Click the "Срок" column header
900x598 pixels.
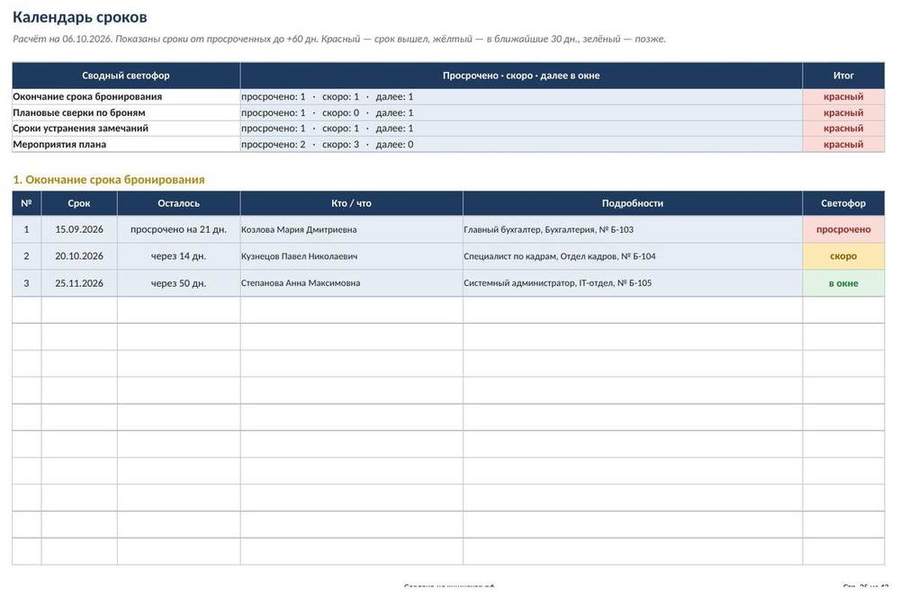click(x=79, y=203)
